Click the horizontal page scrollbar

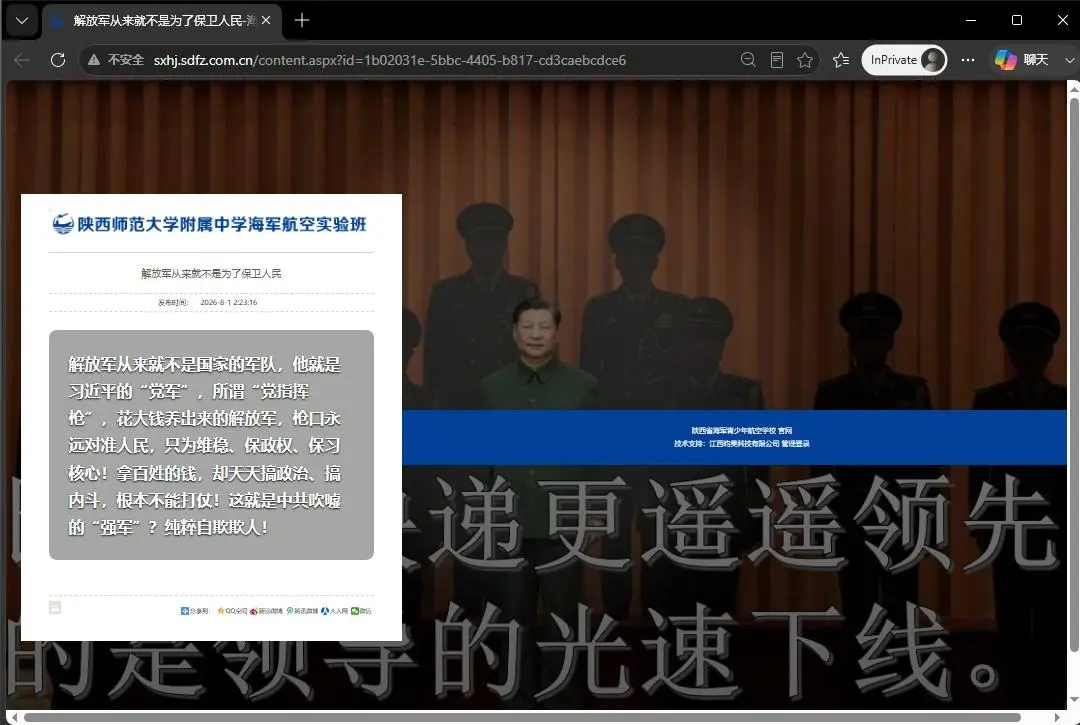[x=521, y=717]
